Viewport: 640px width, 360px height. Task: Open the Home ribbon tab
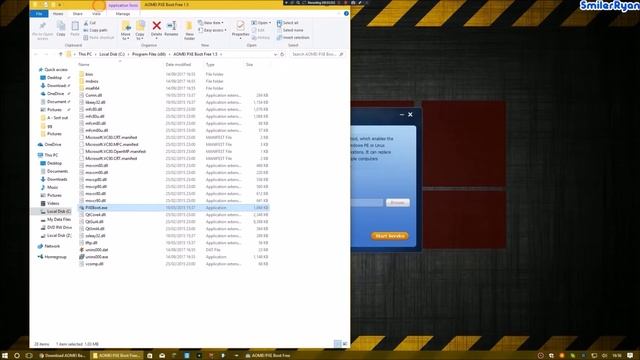58,14
